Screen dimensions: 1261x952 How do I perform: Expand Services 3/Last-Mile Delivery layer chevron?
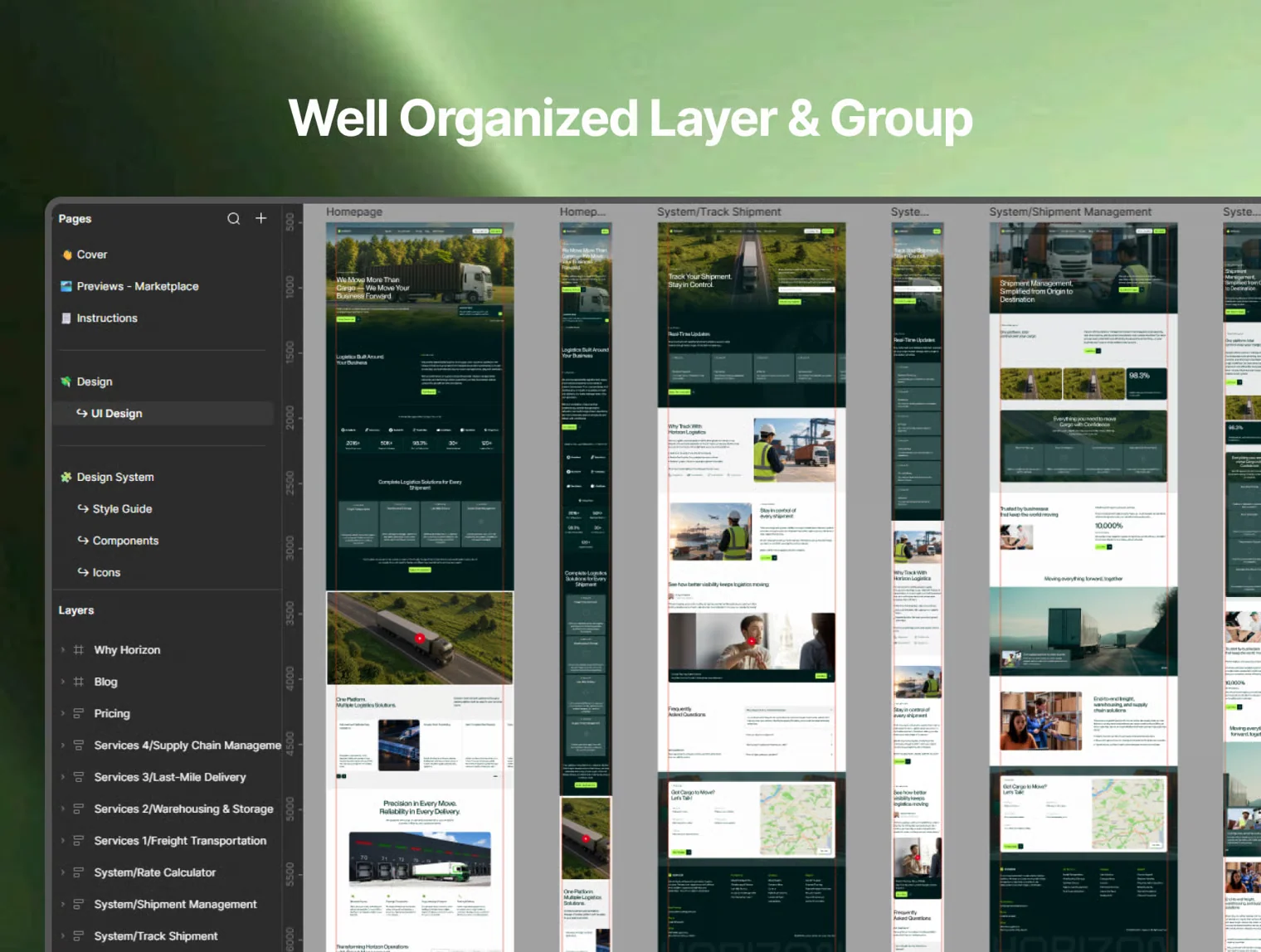63,777
